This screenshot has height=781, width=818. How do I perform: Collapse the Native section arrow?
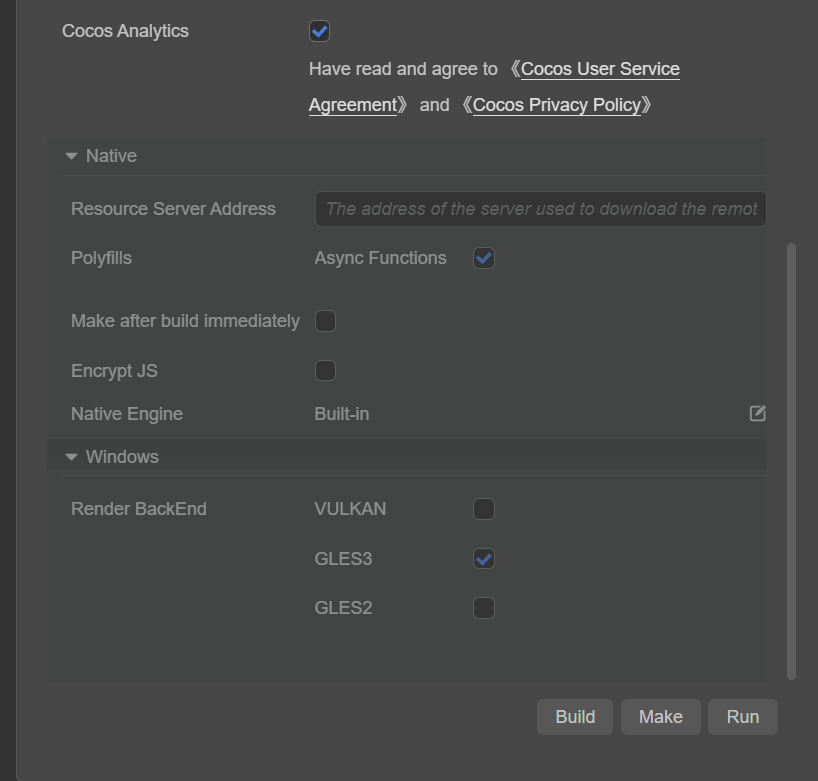pos(71,156)
